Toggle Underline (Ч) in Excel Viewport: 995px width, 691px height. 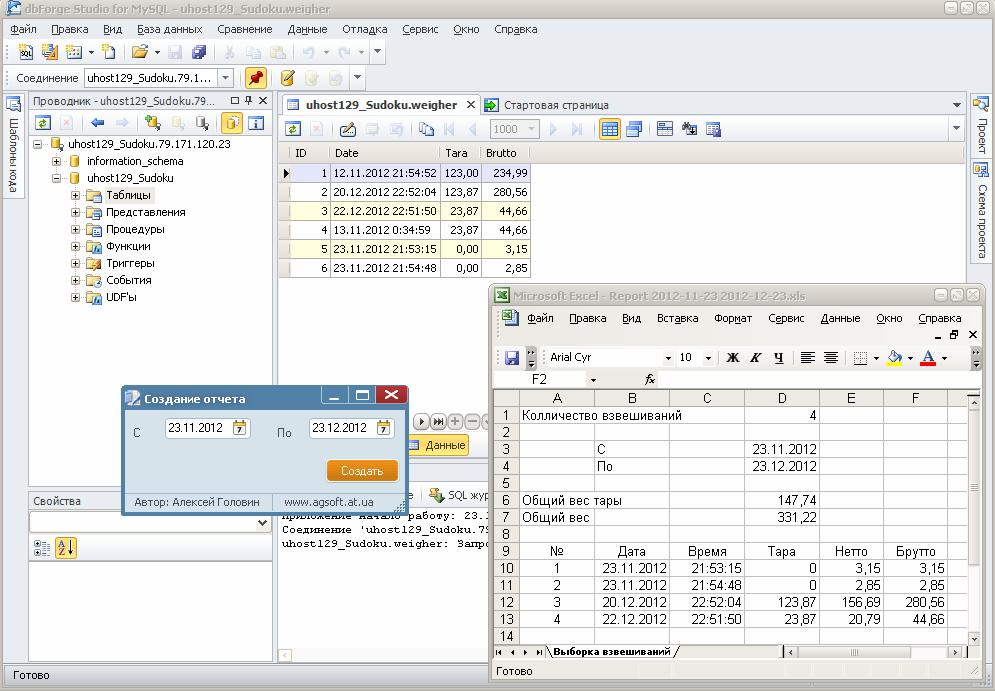(779, 358)
